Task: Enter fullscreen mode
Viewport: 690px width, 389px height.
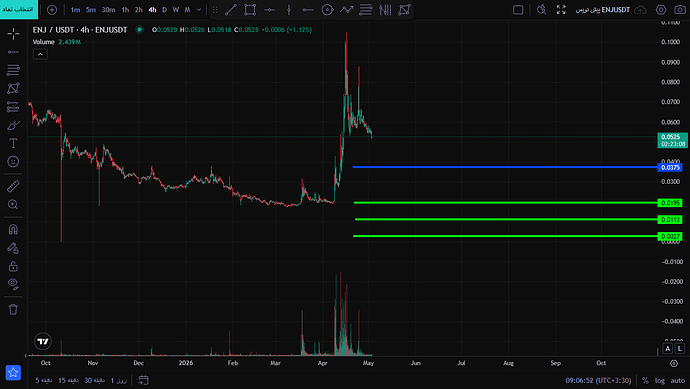Action: (x=561, y=10)
